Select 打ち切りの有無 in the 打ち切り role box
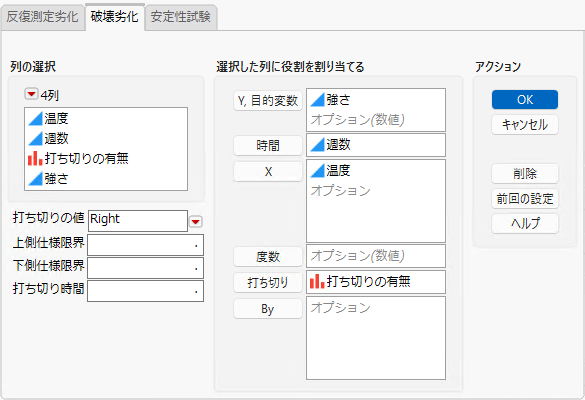Screen dimensions: 585x400 [368, 281]
